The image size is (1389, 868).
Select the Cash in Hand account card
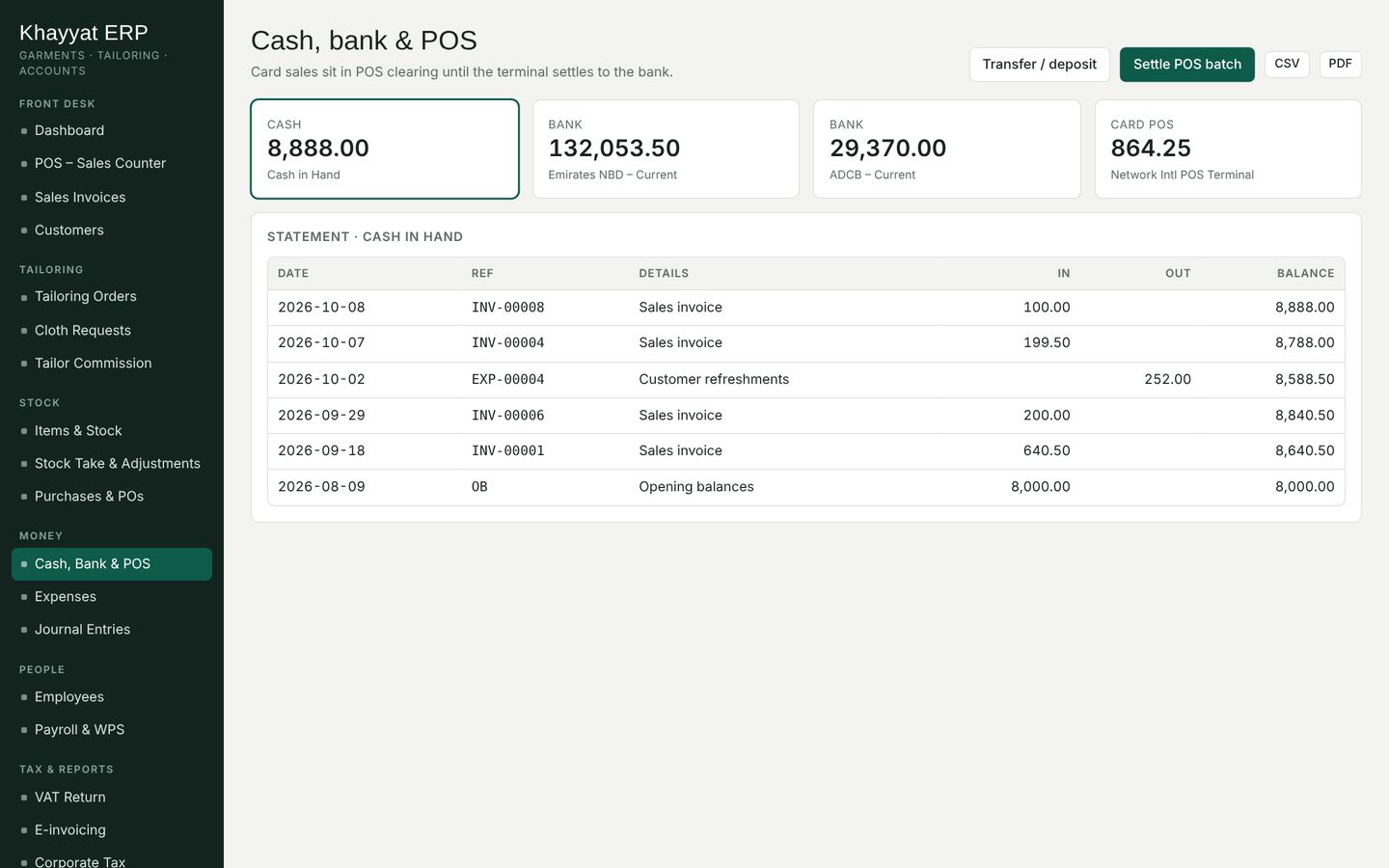(x=385, y=149)
